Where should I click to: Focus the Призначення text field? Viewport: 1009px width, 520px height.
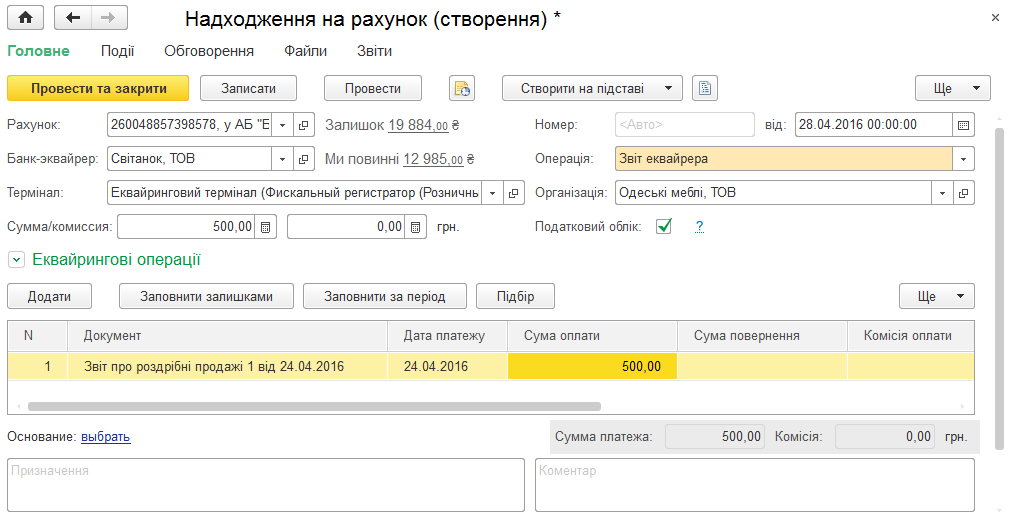pyautogui.click(x=266, y=485)
